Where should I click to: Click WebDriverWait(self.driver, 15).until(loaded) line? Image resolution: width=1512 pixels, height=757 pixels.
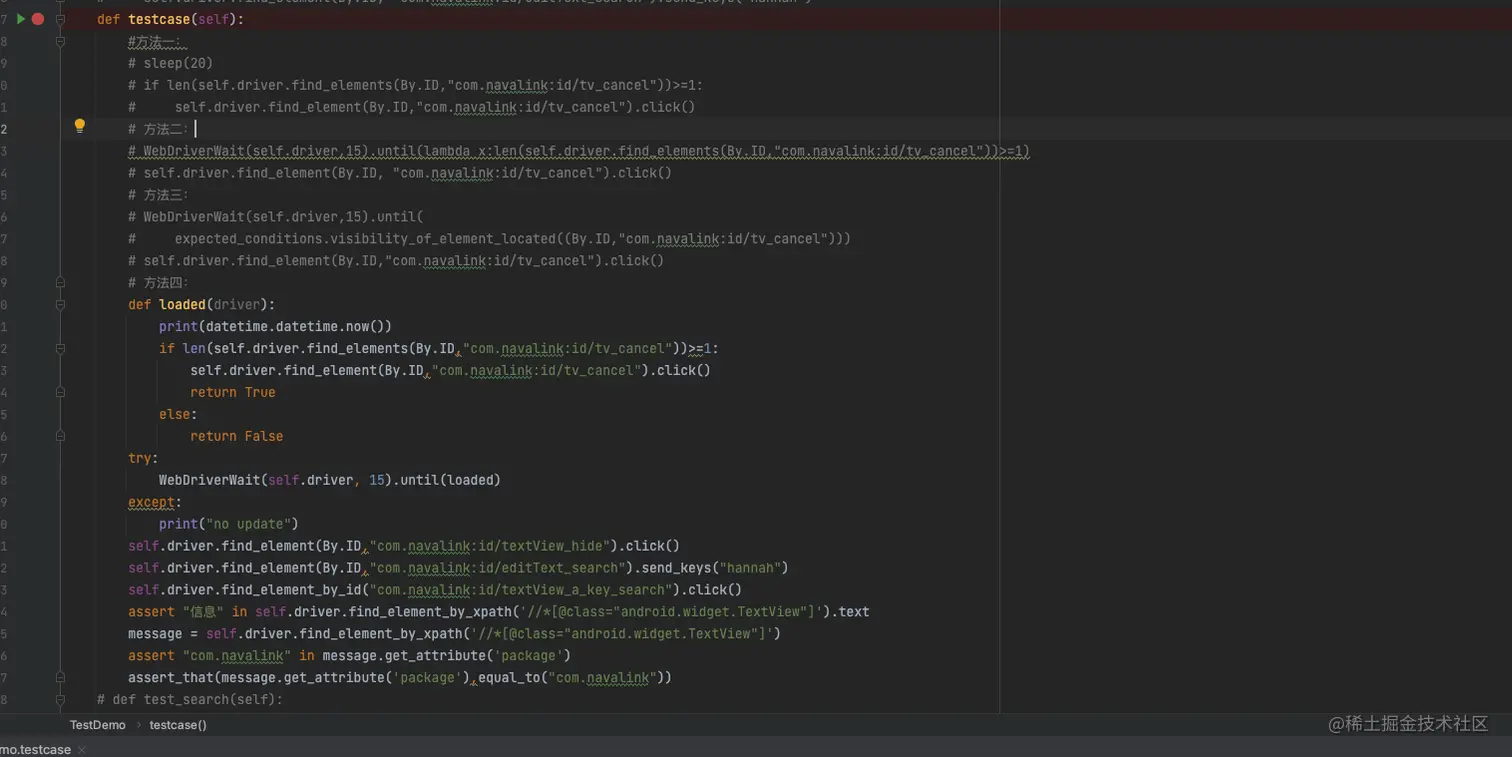(330, 480)
